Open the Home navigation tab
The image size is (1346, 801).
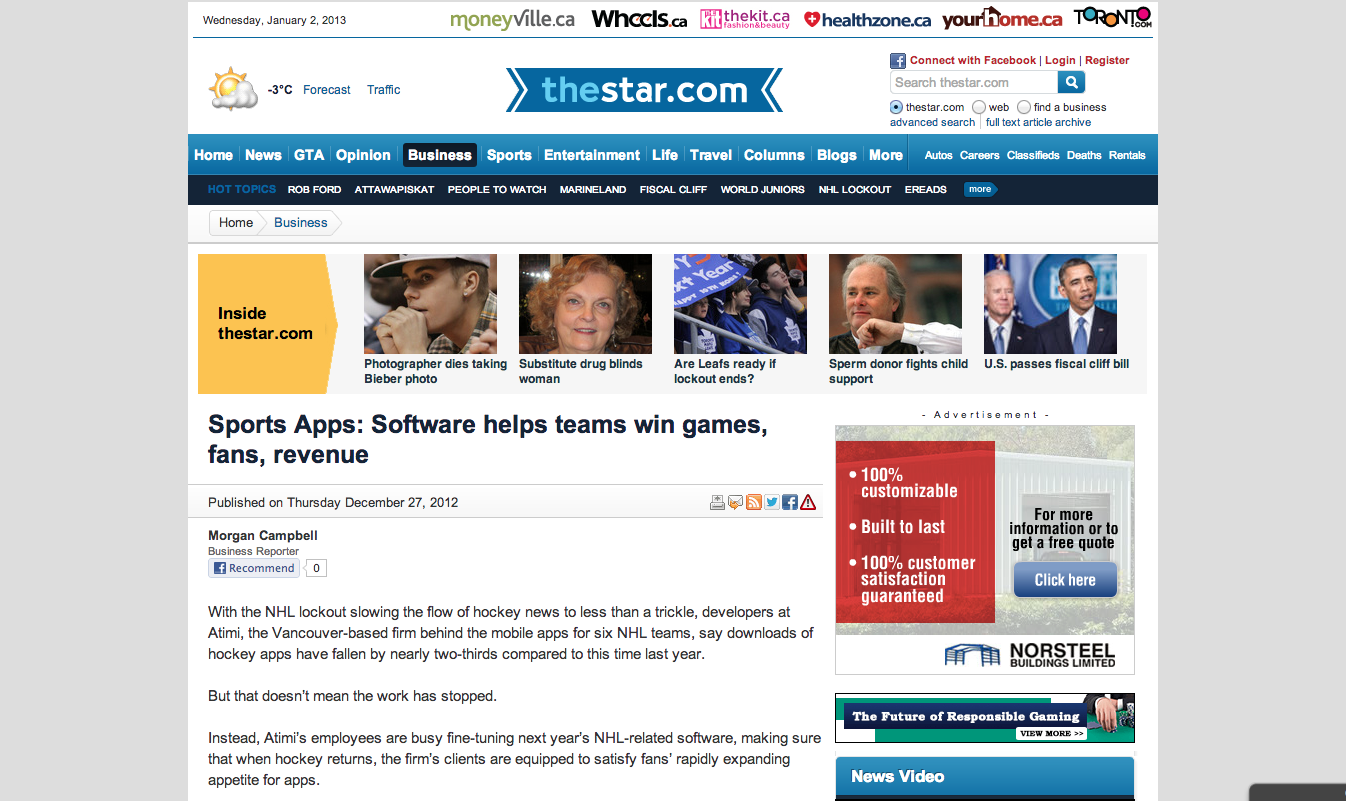tap(213, 155)
